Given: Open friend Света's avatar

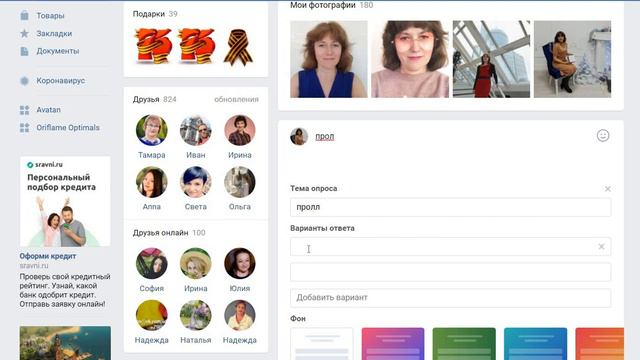Looking at the screenshot, I should [196, 182].
